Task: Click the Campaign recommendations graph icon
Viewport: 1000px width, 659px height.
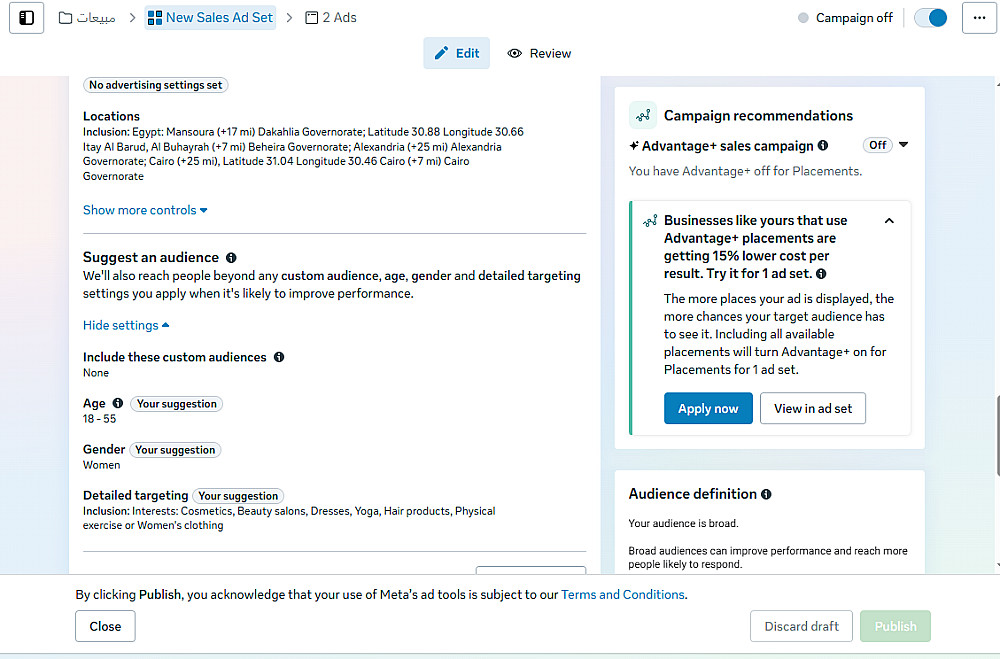Action: (643, 116)
